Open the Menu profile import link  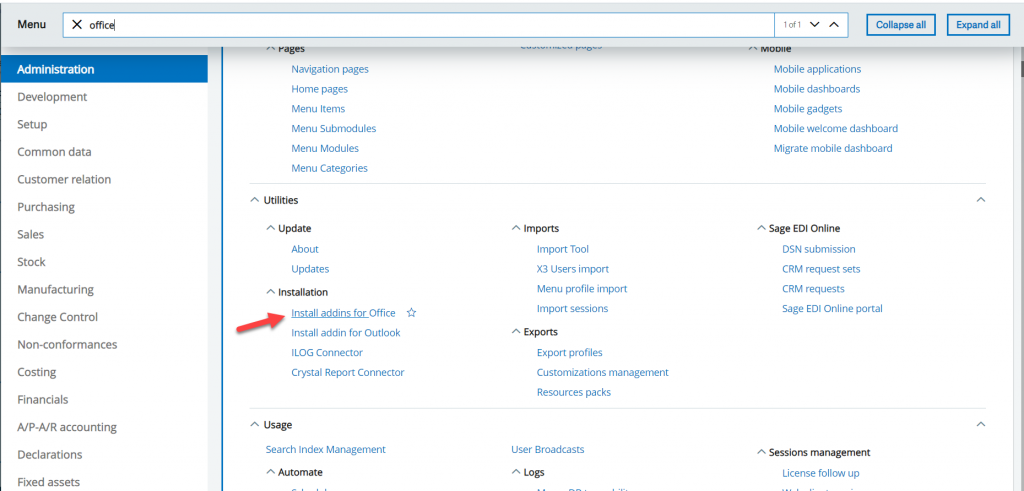[582, 289]
